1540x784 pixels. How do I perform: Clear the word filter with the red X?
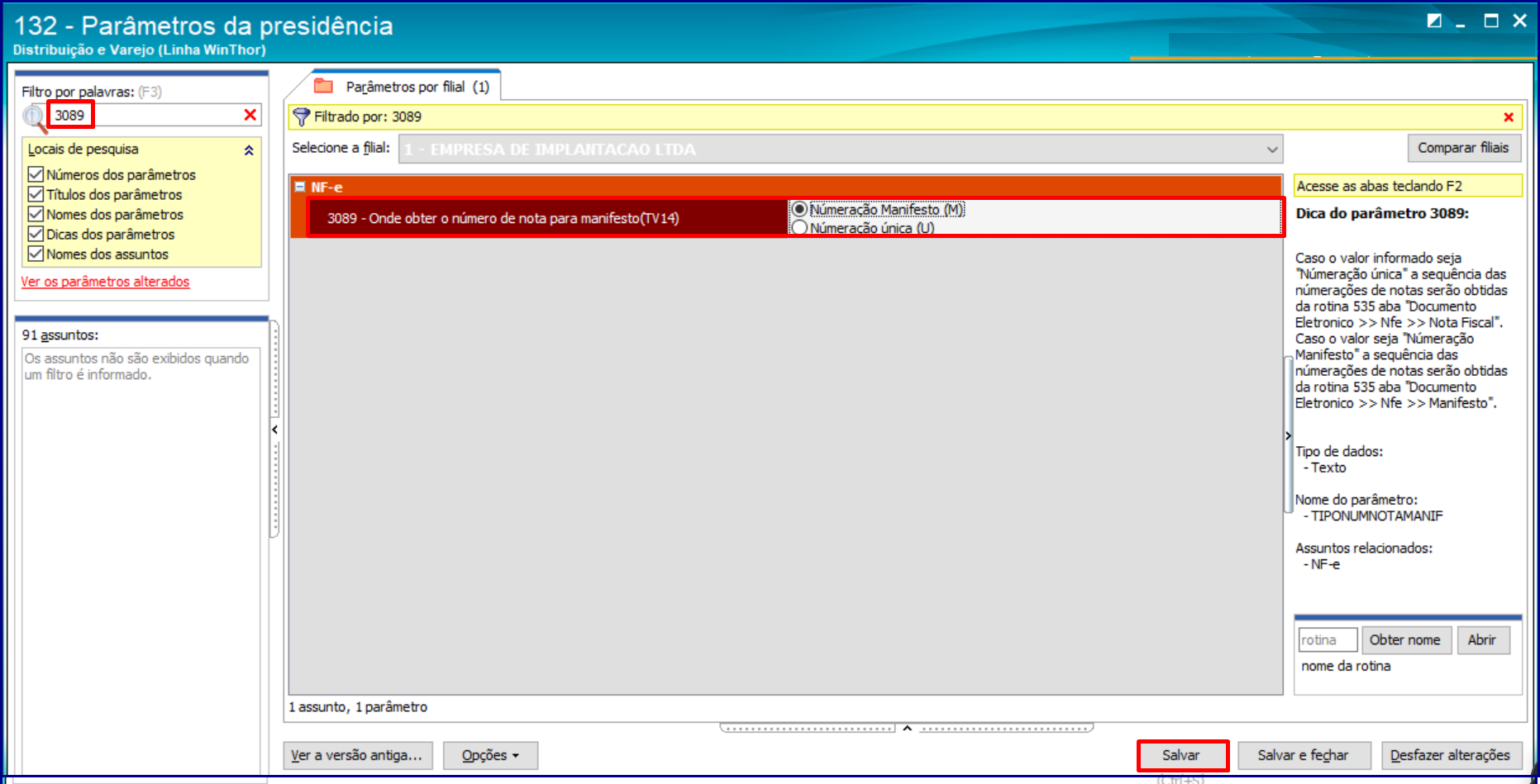click(250, 115)
